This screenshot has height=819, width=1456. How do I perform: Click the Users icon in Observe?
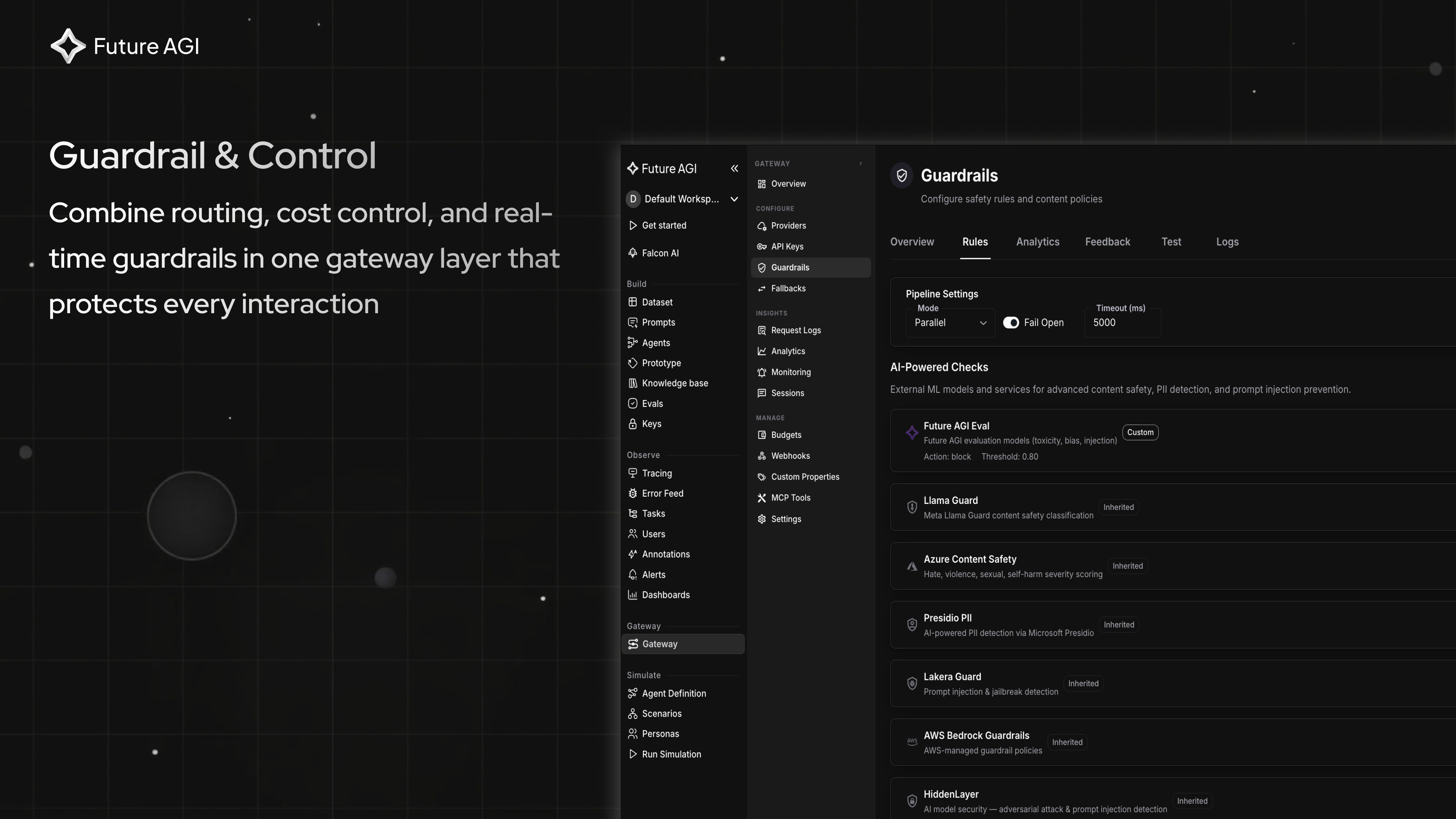click(x=632, y=534)
